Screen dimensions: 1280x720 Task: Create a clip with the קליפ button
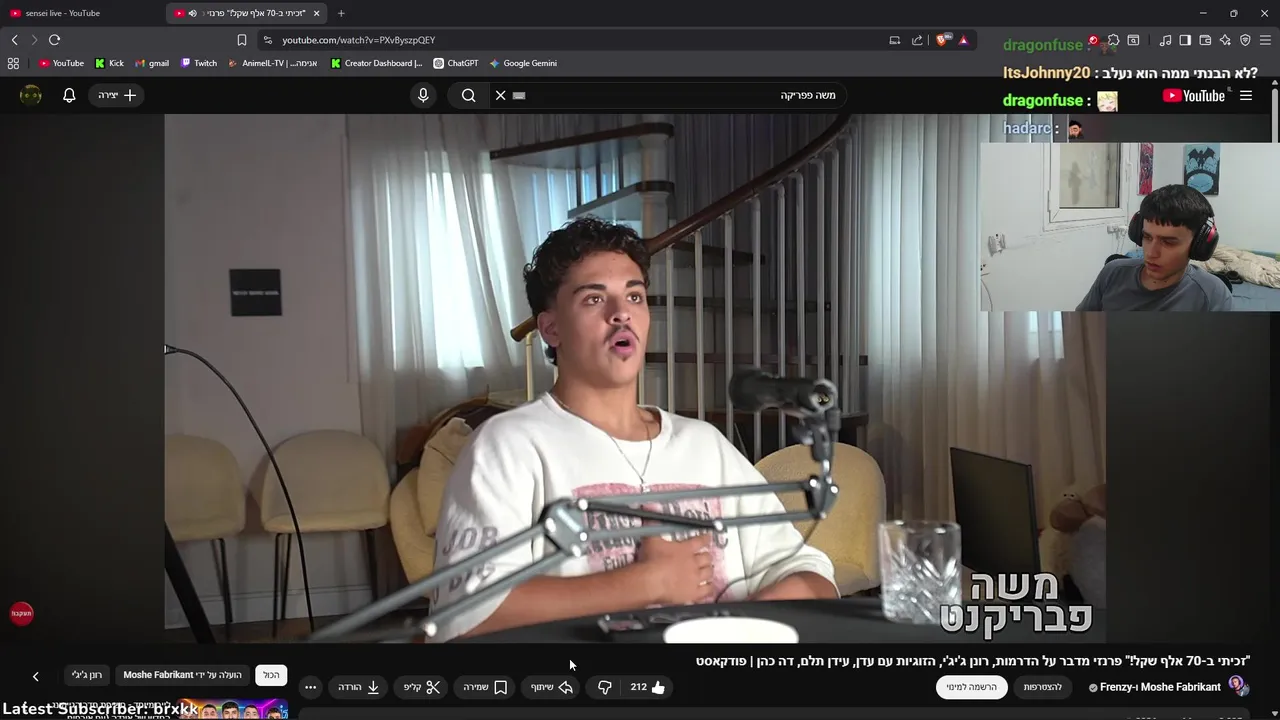[x=422, y=687]
